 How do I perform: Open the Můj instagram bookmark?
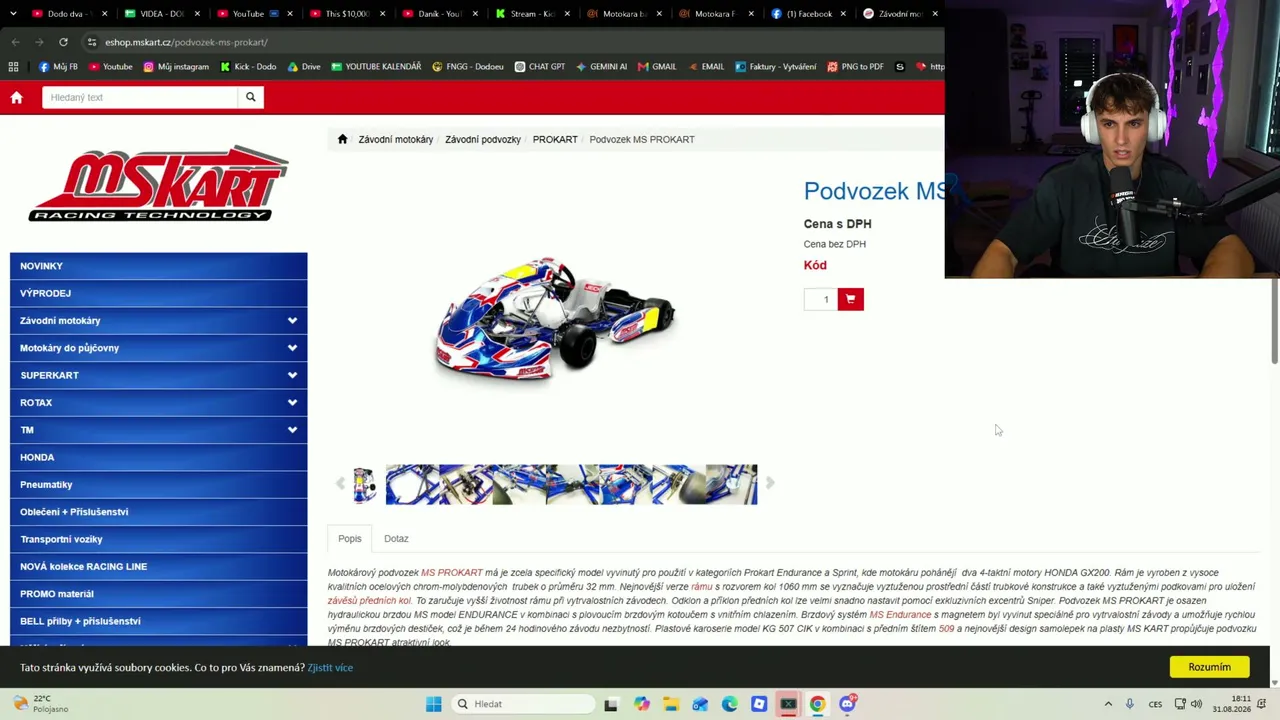[176, 67]
